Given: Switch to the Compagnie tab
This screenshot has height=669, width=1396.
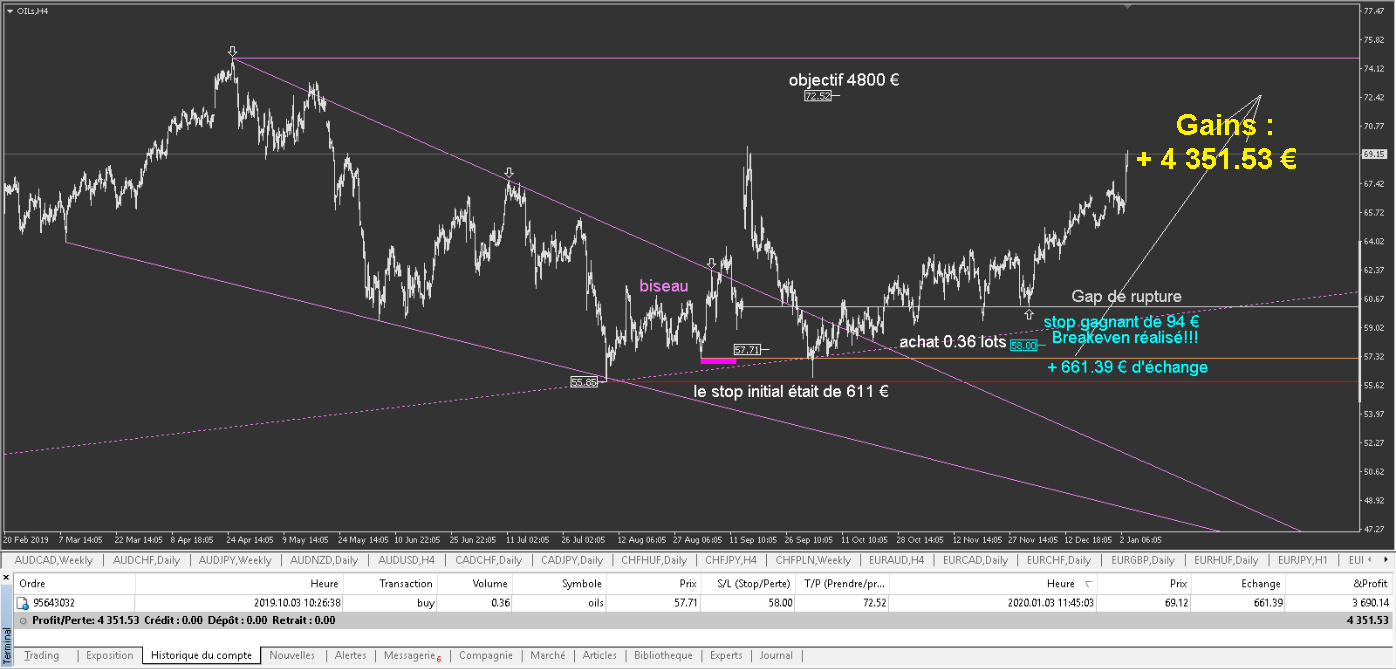Looking at the screenshot, I should point(485,656).
